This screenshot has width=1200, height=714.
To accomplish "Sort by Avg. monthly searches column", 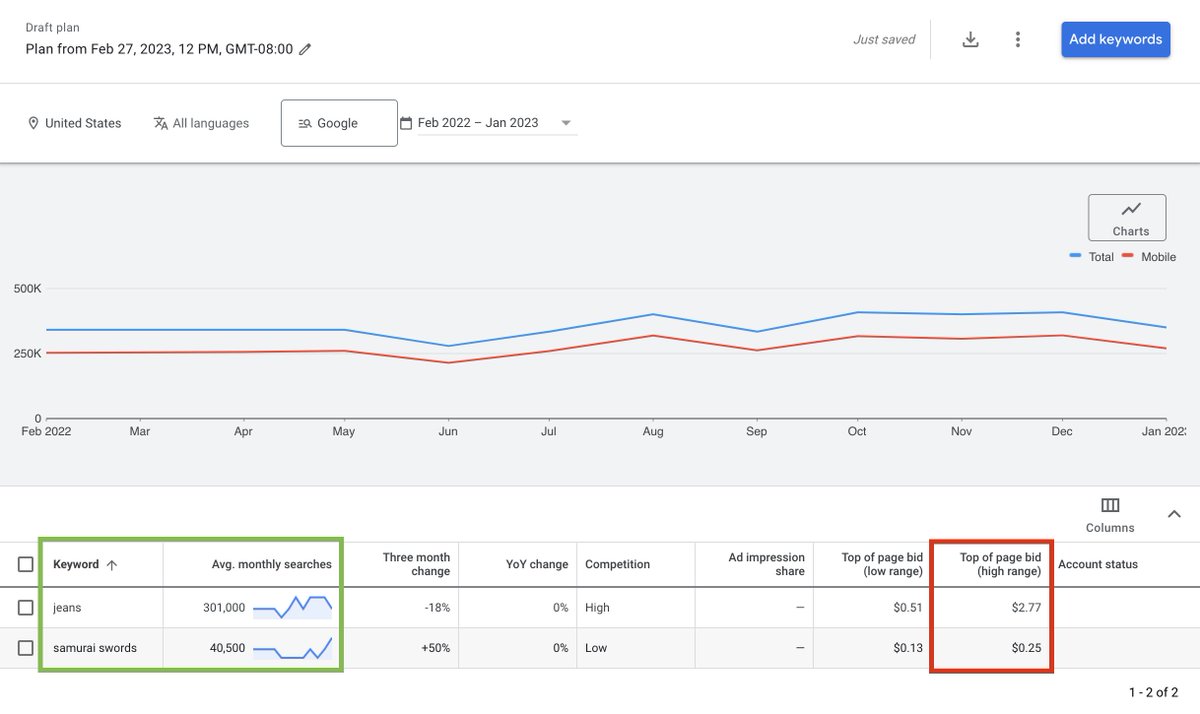I will click(x=272, y=564).
